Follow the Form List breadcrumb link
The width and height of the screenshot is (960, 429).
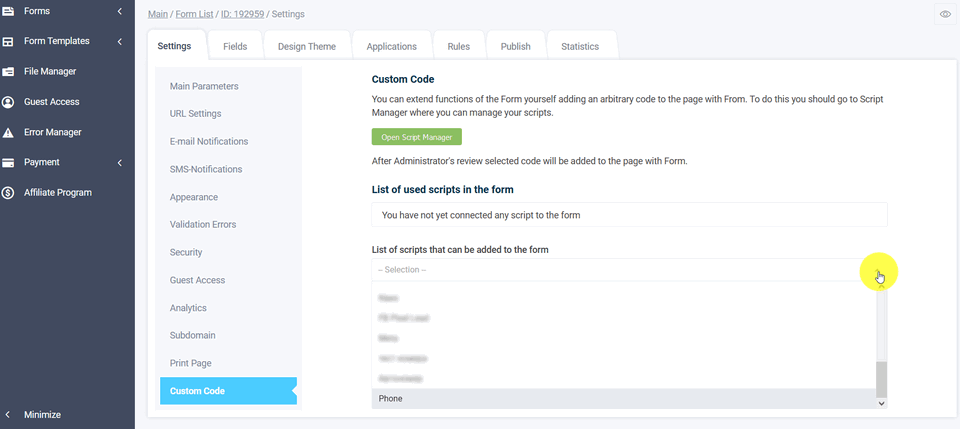click(194, 13)
